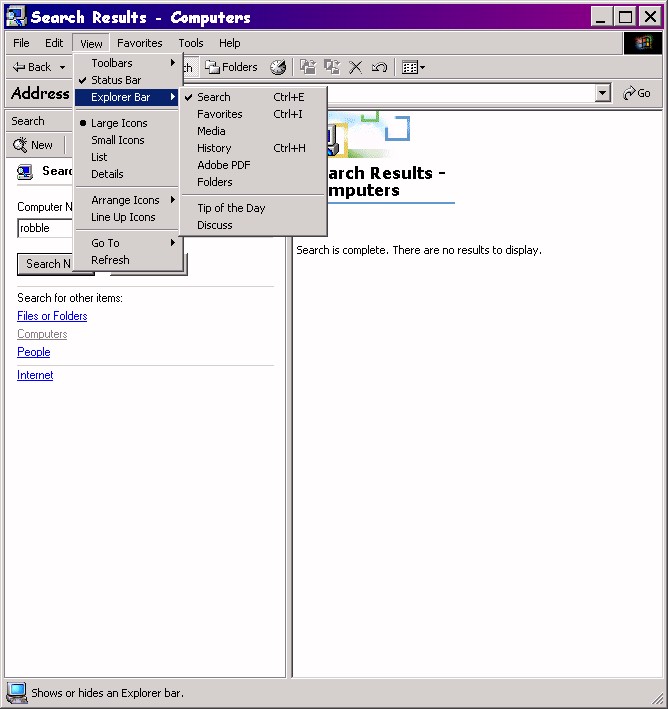Open the Favorites menu
This screenshot has width=668, height=709.
pos(139,43)
